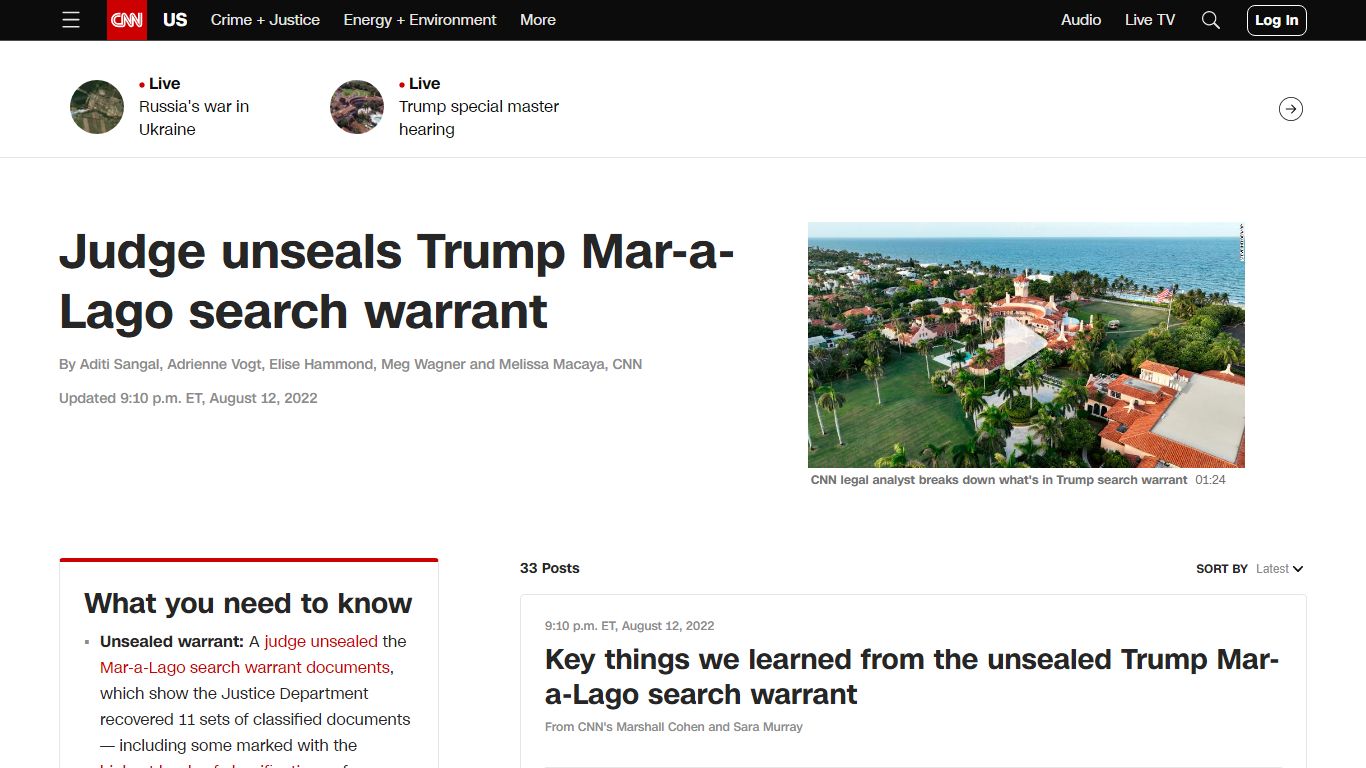Open Live TV

(x=1150, y=20)
